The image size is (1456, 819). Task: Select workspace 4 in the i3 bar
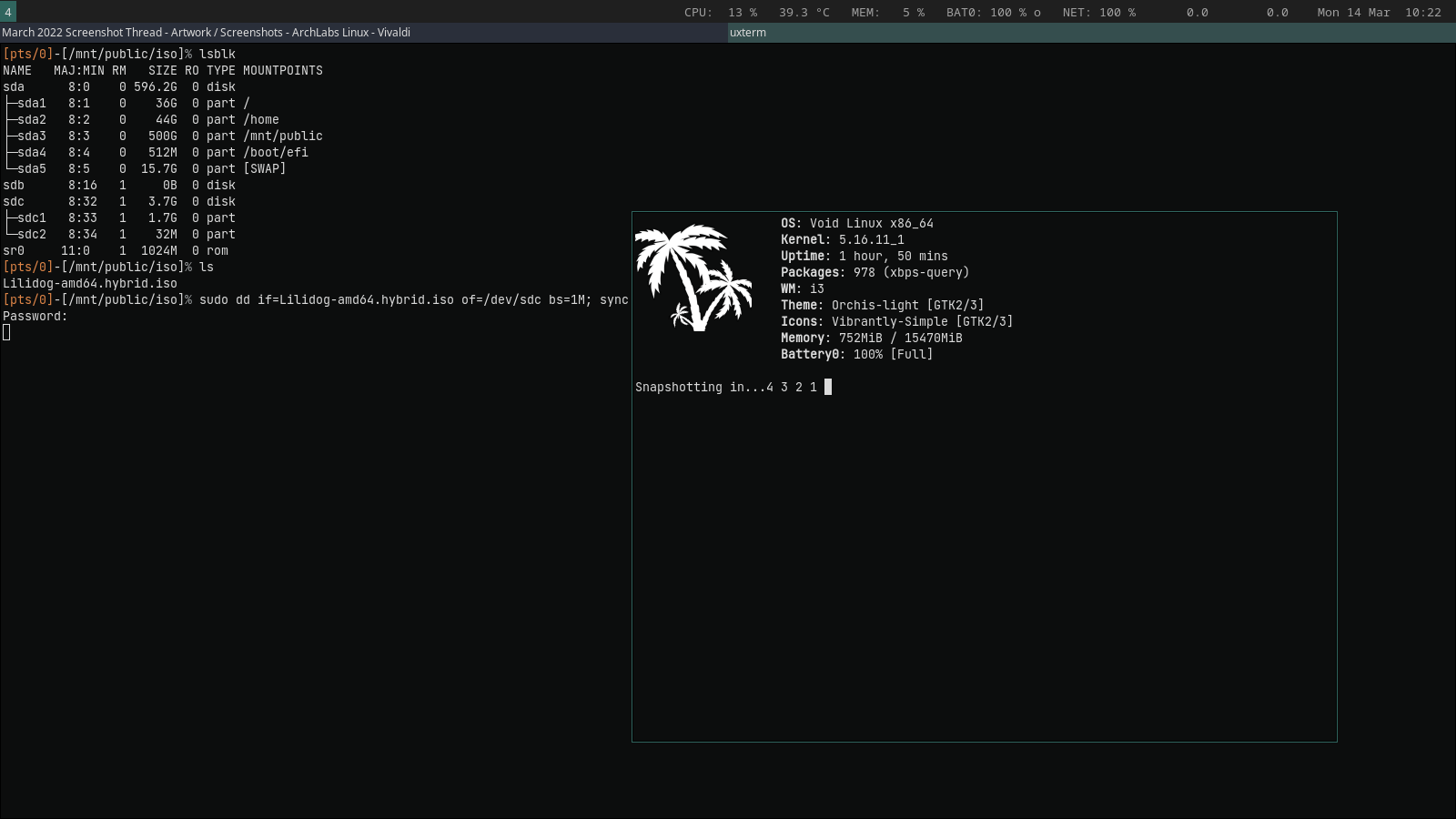(8, 12)
